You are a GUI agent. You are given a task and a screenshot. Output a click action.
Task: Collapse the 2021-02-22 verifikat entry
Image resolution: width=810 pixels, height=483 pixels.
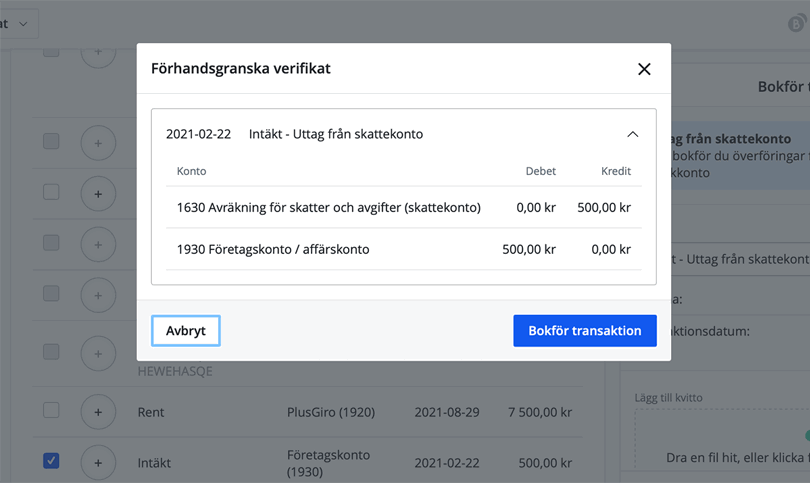coord(632,134)
